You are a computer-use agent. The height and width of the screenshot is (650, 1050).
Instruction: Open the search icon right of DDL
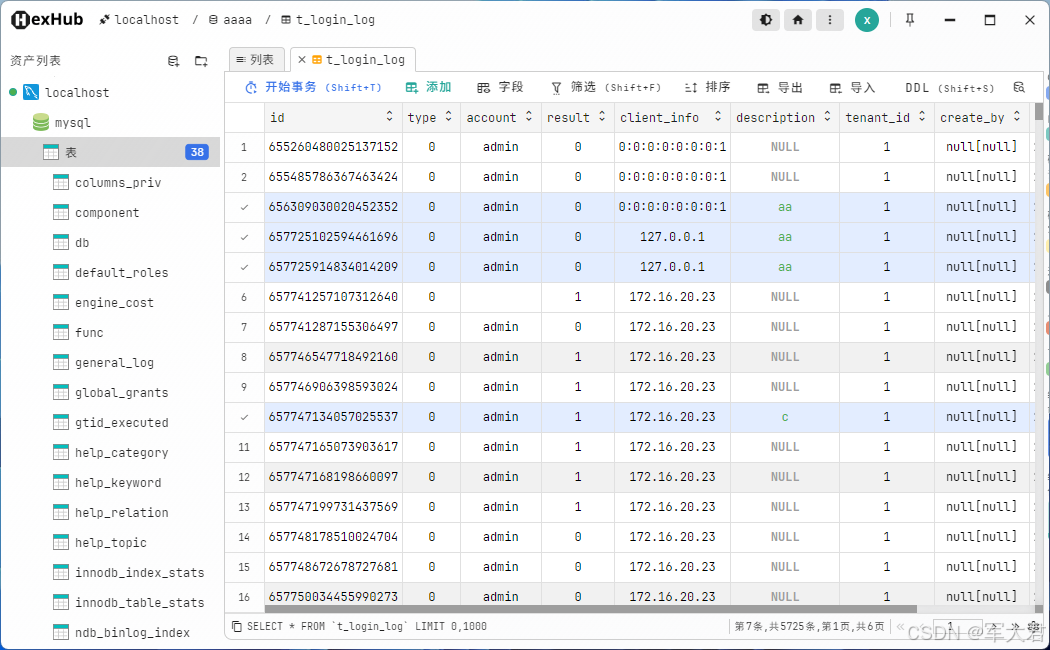1019,87
